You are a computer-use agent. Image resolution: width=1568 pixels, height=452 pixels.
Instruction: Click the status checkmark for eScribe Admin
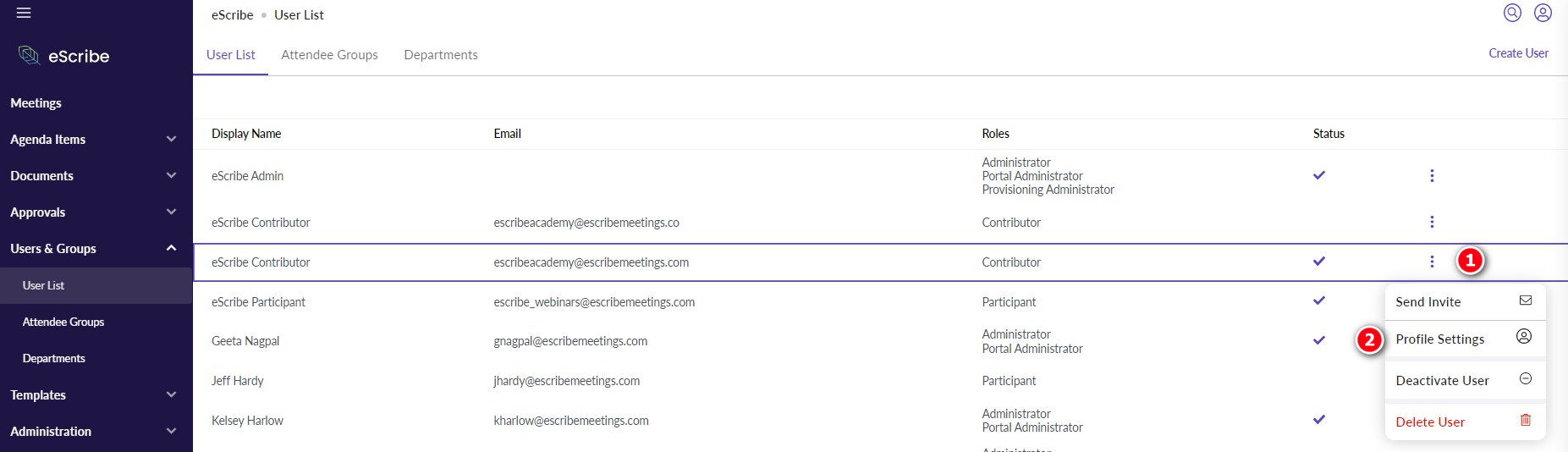1318,175
